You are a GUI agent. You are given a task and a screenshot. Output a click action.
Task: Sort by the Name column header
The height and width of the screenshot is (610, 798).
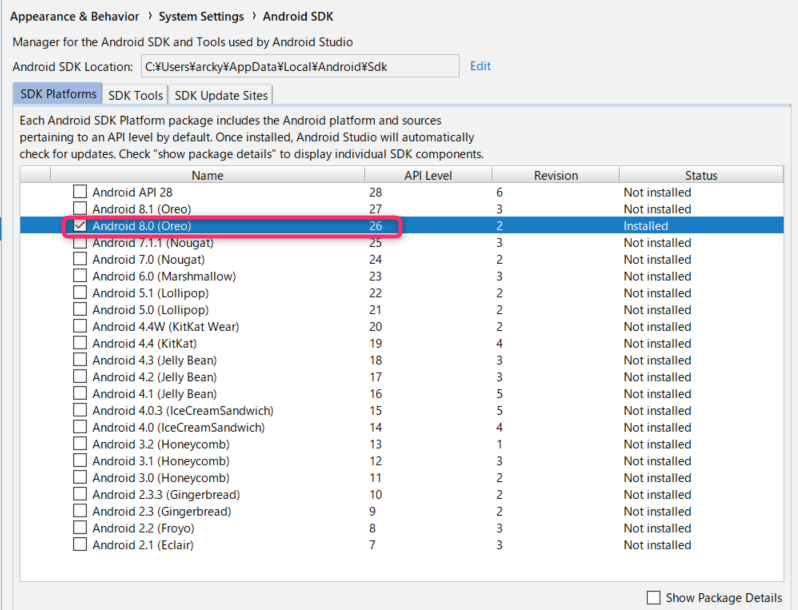click(208, 175)
